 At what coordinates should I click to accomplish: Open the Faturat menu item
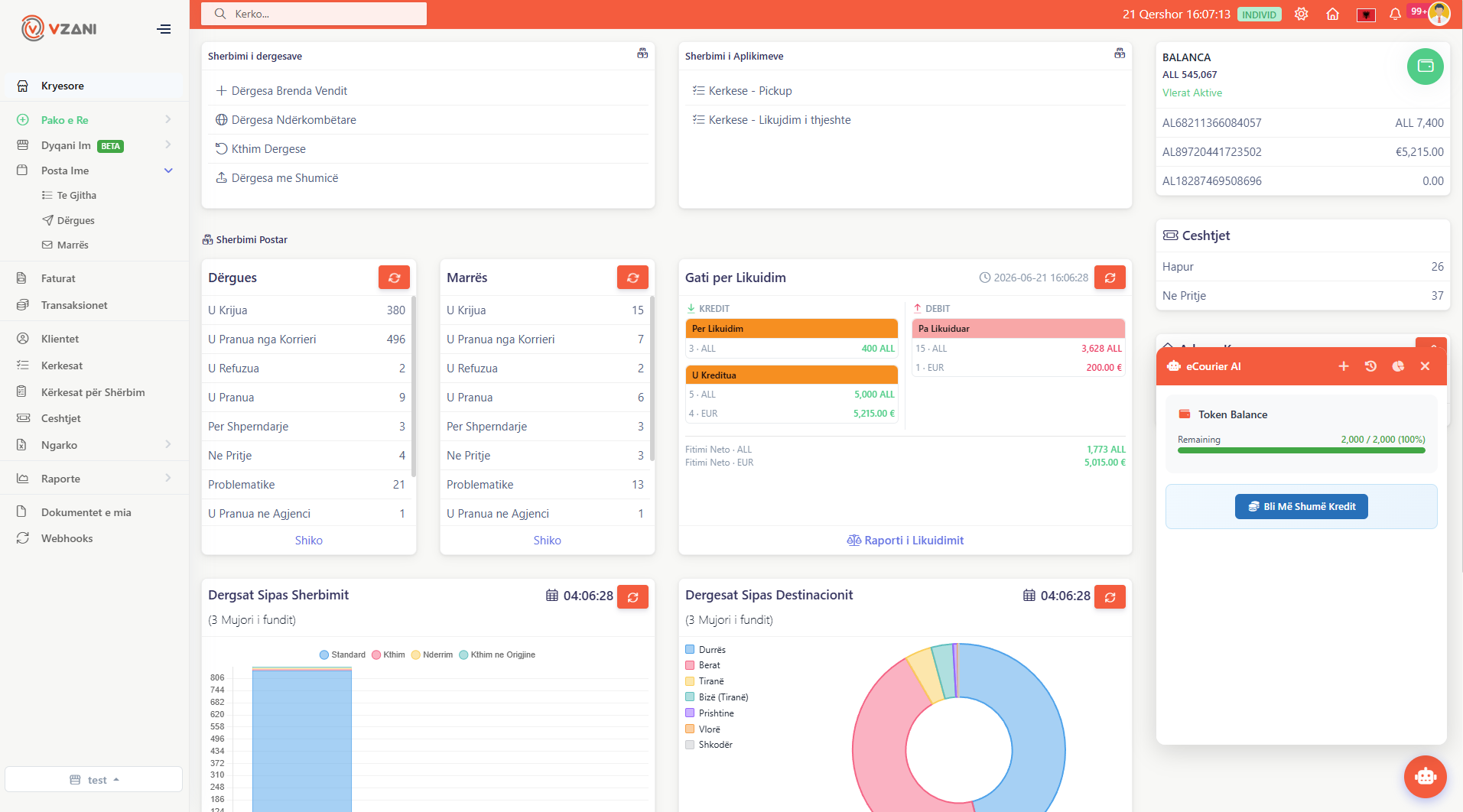58,278
